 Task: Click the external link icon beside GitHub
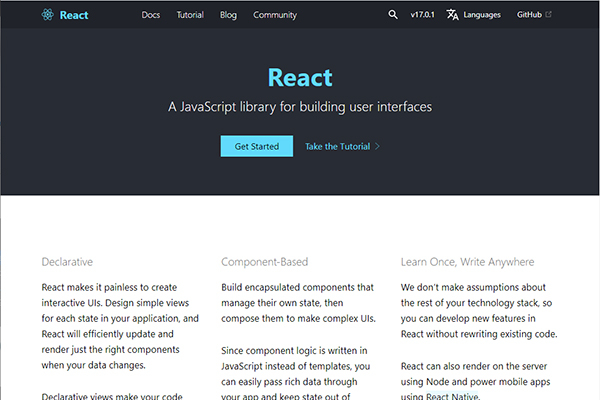coord(548,14)
